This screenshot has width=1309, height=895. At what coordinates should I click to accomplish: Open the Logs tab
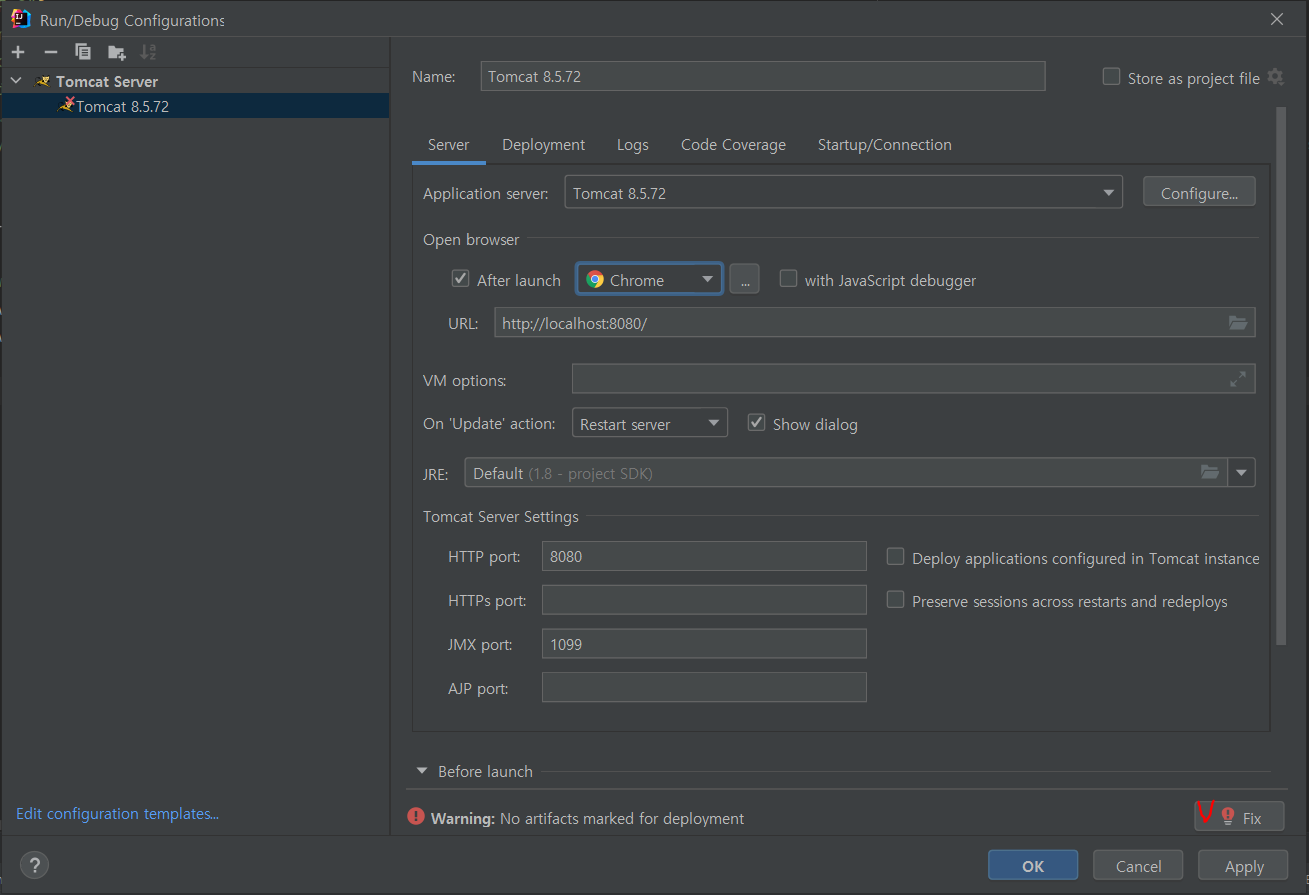(x=632, y=145)
